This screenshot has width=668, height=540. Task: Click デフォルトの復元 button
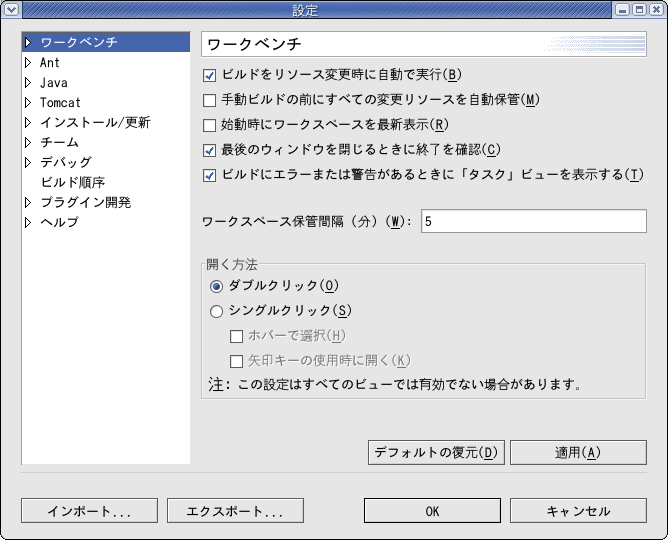pos(436,452)
